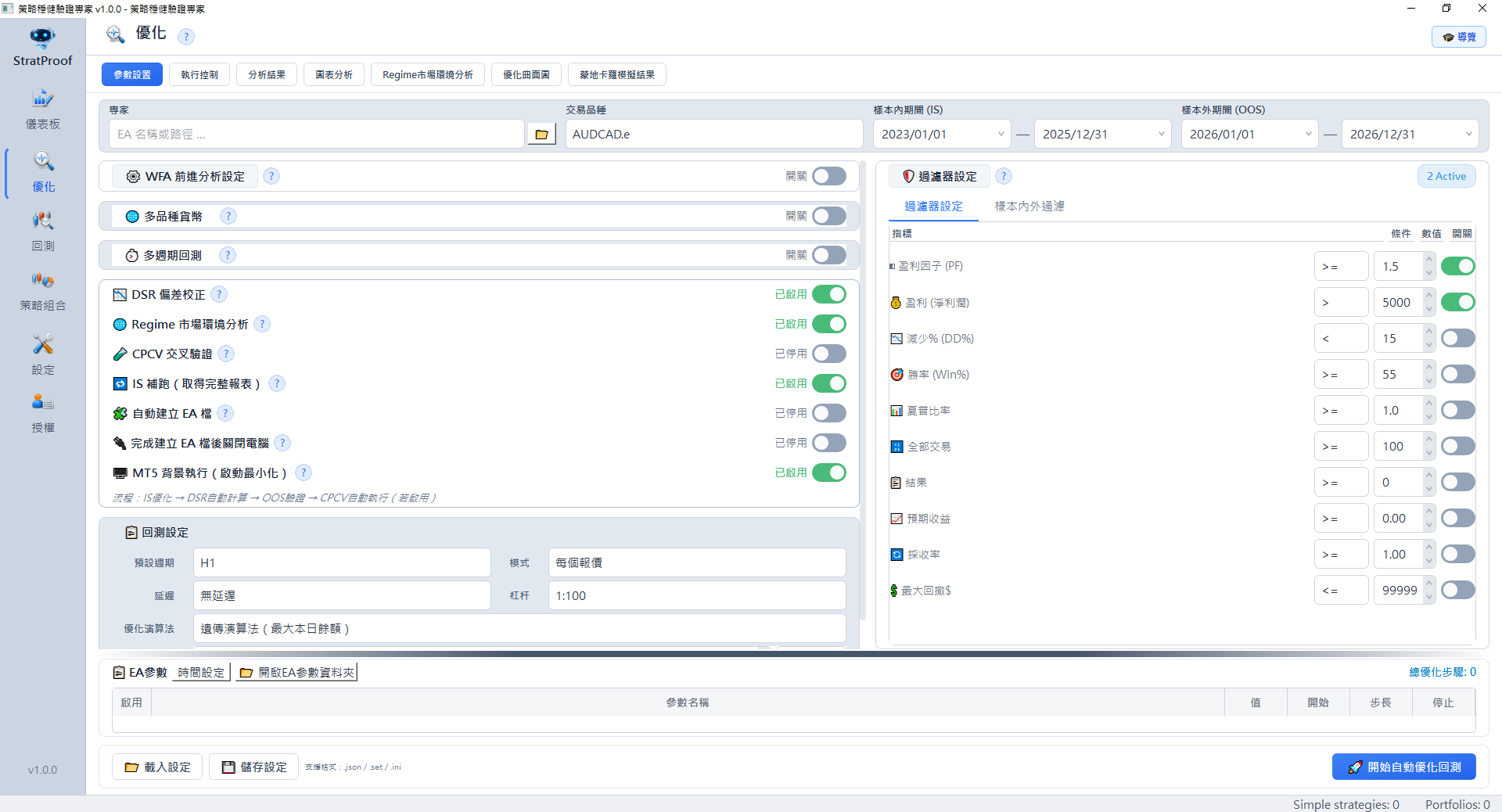Click help icon next to 過濾器設定
Viewport: 1502px width, 812px height.
tap(1004, 176)
